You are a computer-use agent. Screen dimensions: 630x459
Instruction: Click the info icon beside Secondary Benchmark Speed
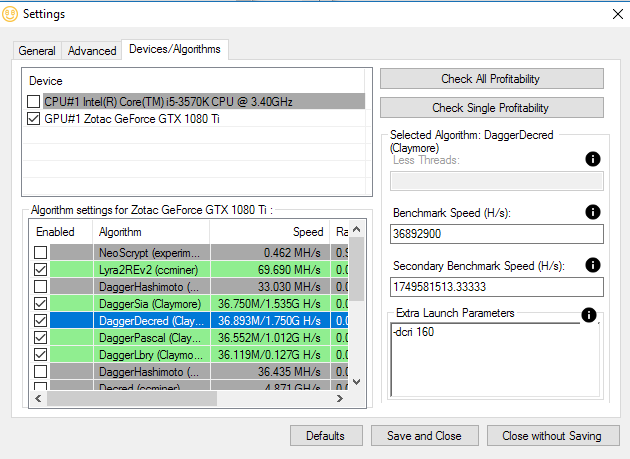tap(593, 265)
